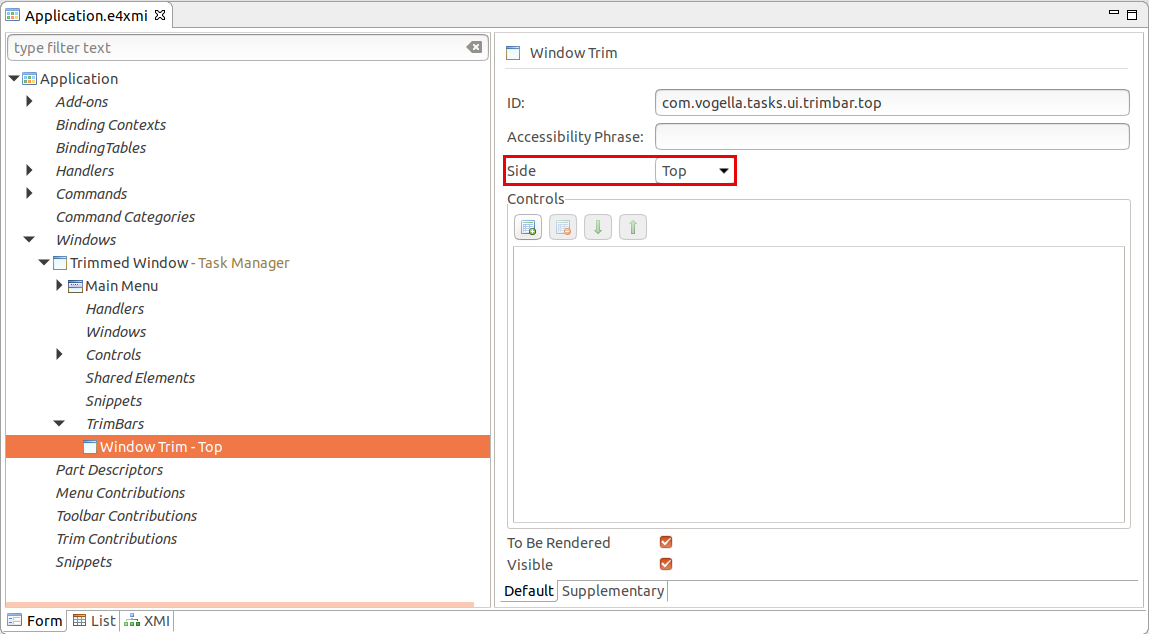Select Part Descriptors in the tree
Screen dimensions: 1149x634
pos(109,470)
